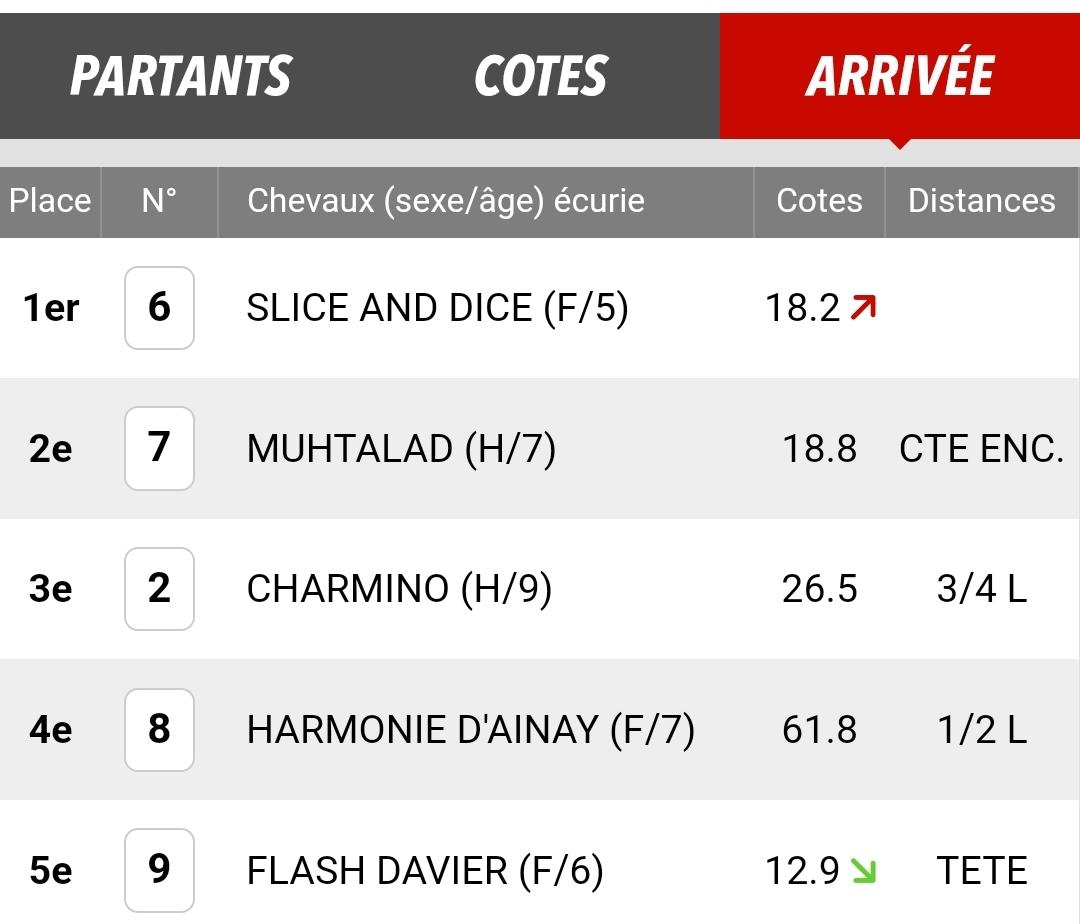Click the green downward odds arrow
The height and width of the screenshot is (924, 1080).
tap(863, 870)
